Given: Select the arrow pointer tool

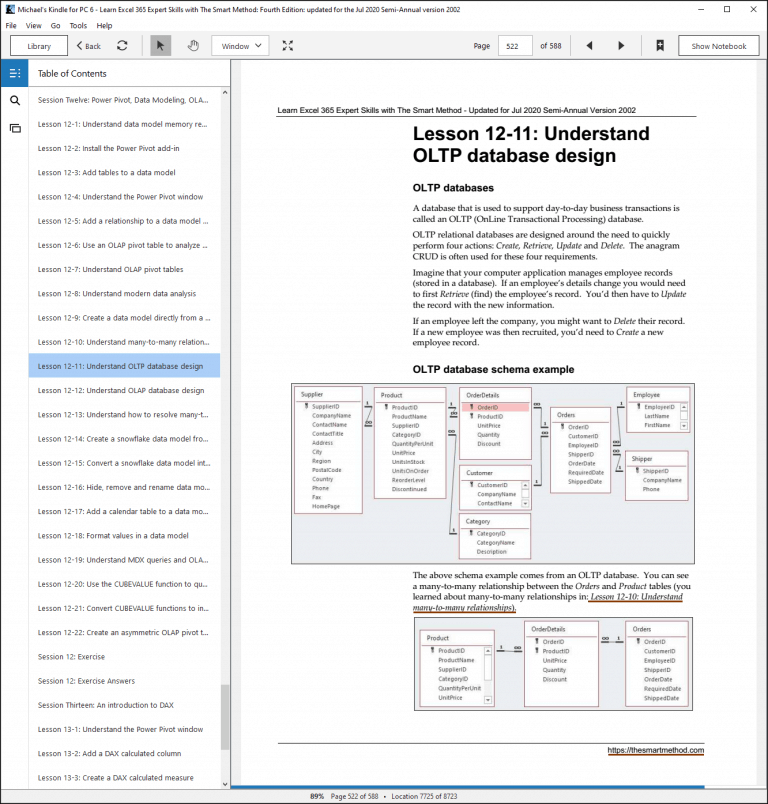Looking at the screenshot, I should tap(160, 46).
